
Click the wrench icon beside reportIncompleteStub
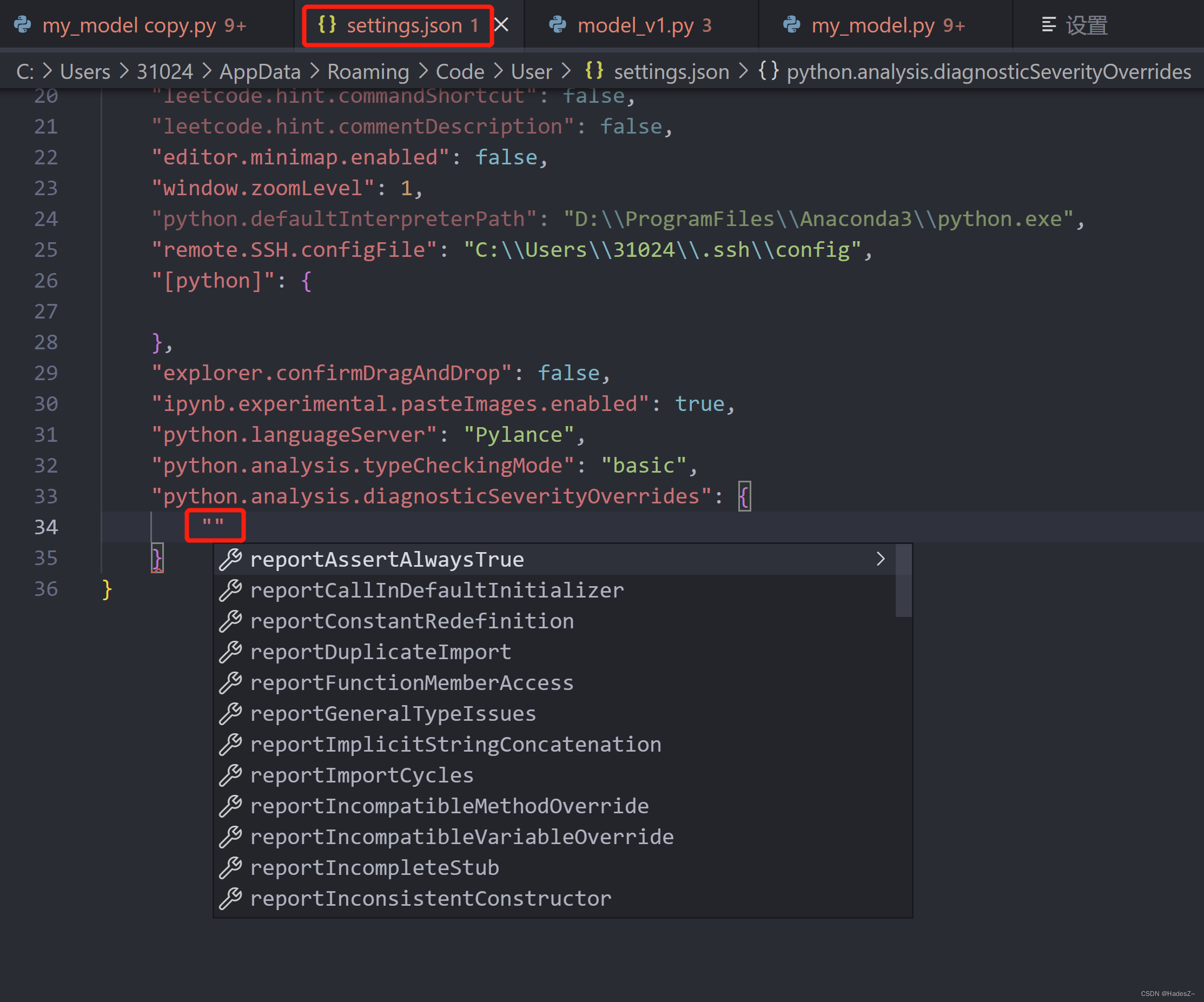231,867
